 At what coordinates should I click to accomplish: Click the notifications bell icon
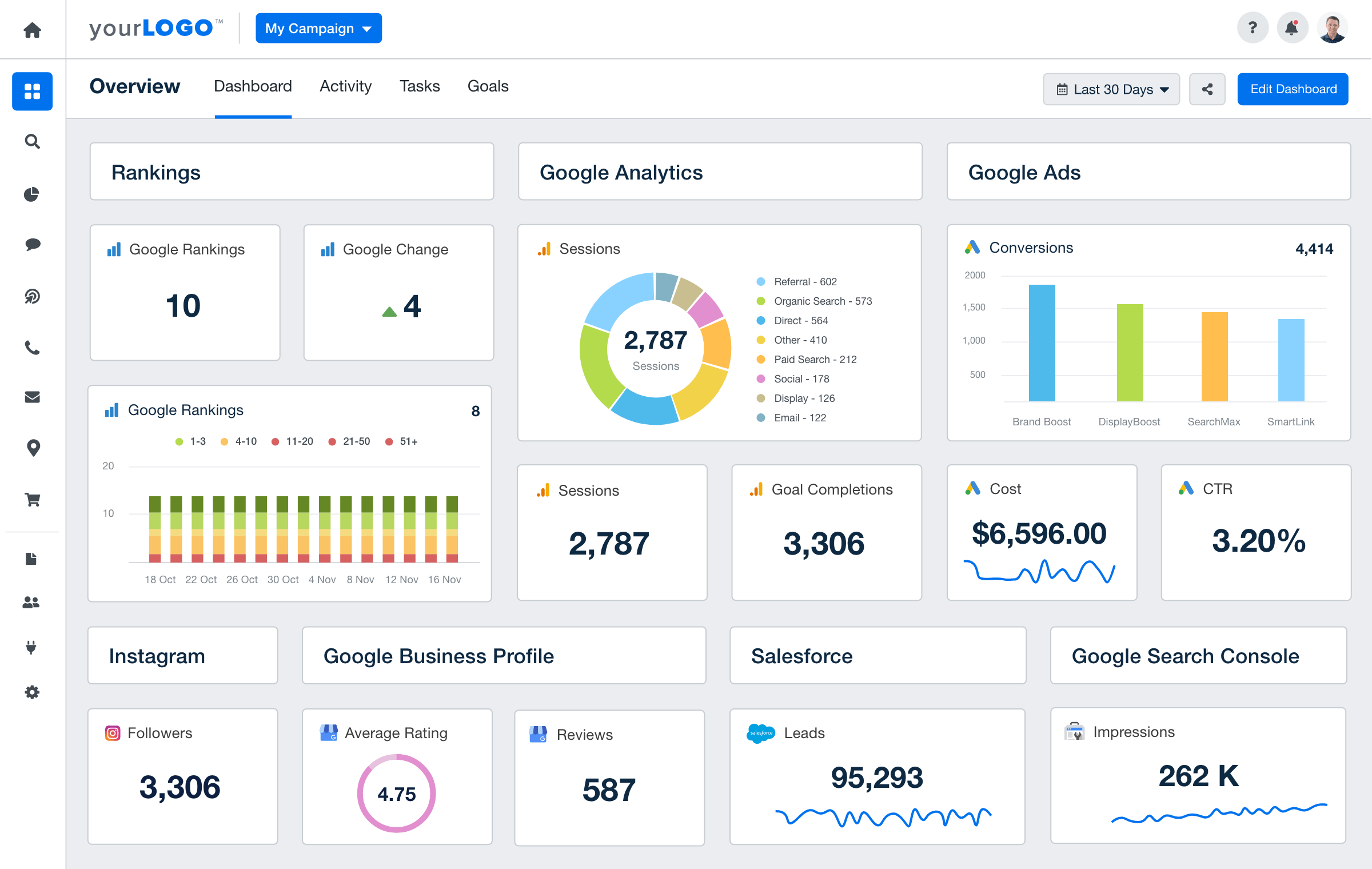coord(1292,27)
